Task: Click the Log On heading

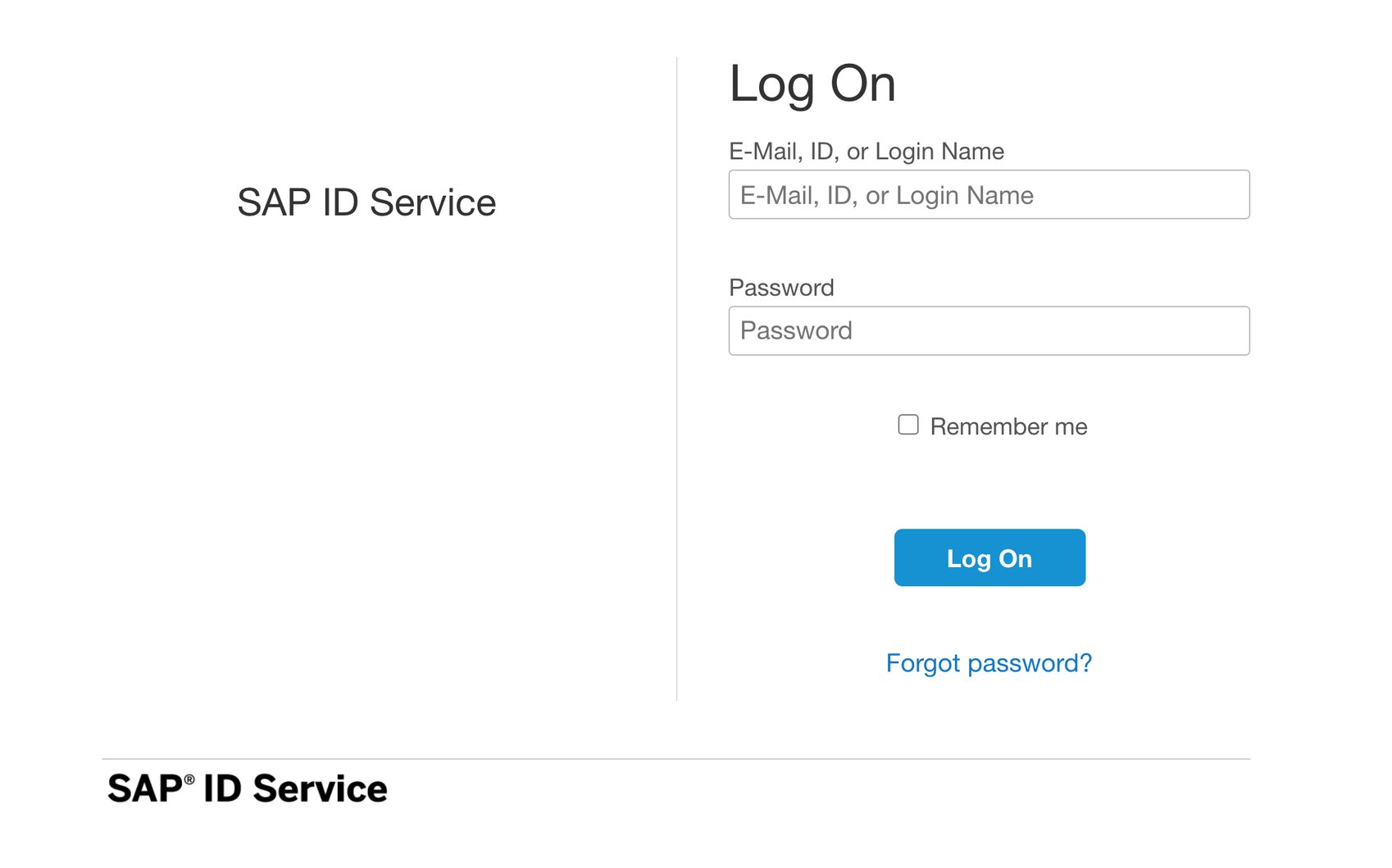Action: 812,84
